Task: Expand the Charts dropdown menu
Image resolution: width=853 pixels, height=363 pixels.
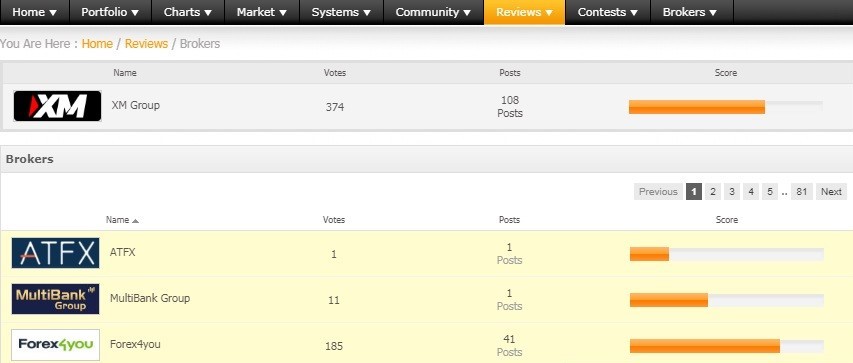Action: coord(188,12)
